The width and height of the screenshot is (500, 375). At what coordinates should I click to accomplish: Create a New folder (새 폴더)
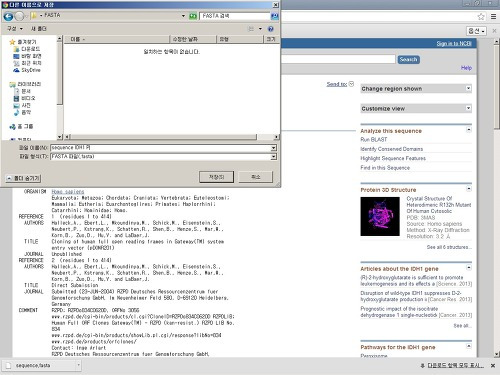[39, 29]
